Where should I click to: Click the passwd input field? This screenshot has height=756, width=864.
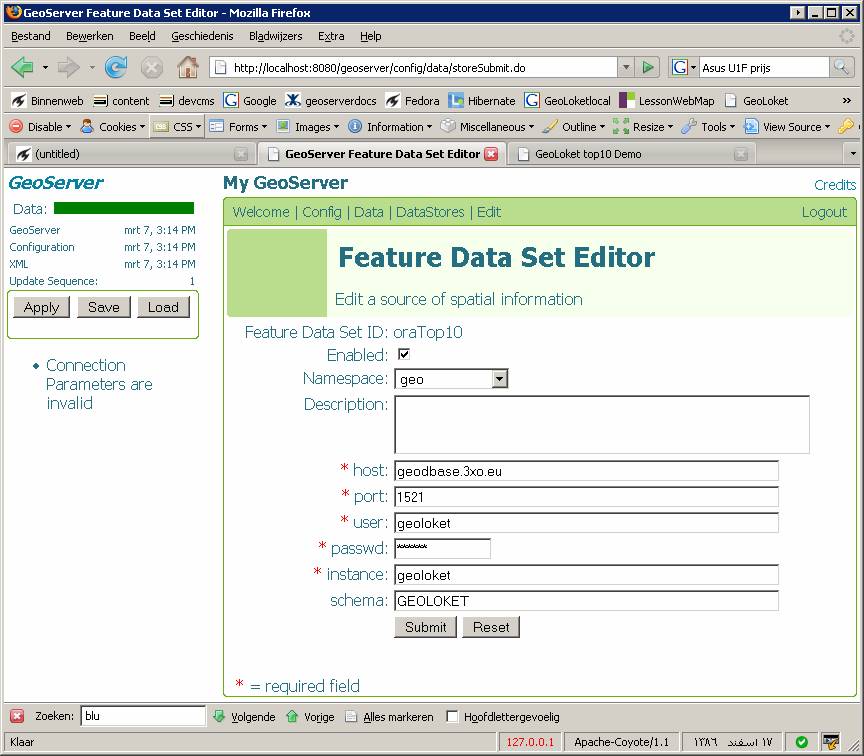442,548
